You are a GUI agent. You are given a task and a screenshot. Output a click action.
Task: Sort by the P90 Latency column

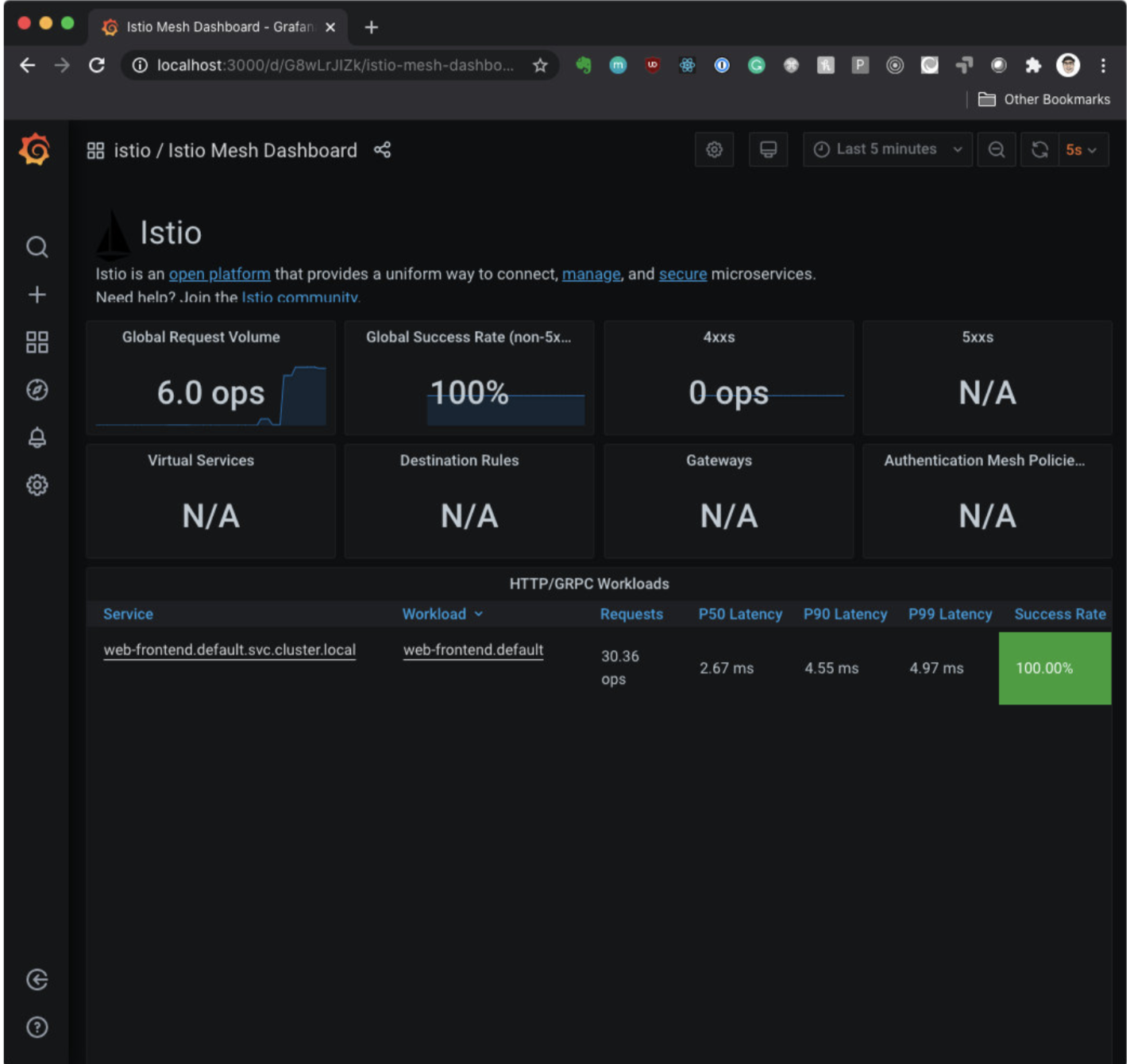click(x=845, y=614)
